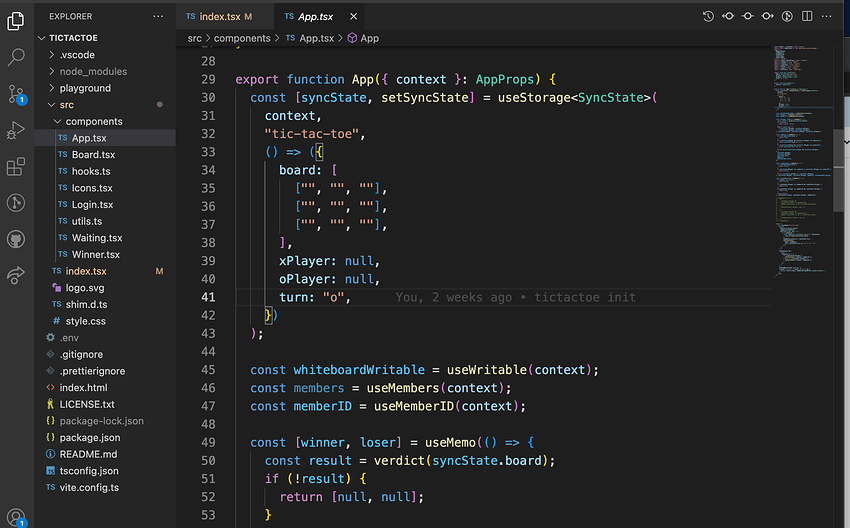Open Icons.tsx file
Image resolution: width=850 pixels, height=528 pixels.
tap(105, 188)
